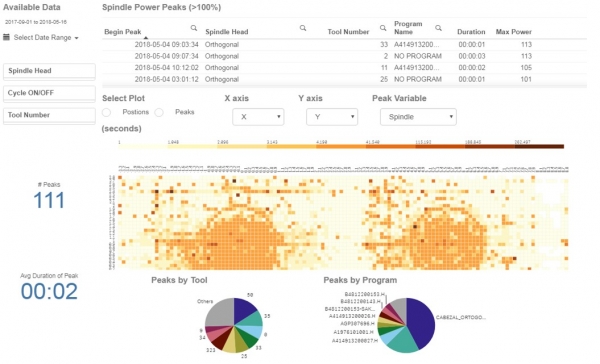Viewport: 600px width, 364px height.
Task: Click the orange legend swatch labeled 4.198
Action: pos(341,146)
